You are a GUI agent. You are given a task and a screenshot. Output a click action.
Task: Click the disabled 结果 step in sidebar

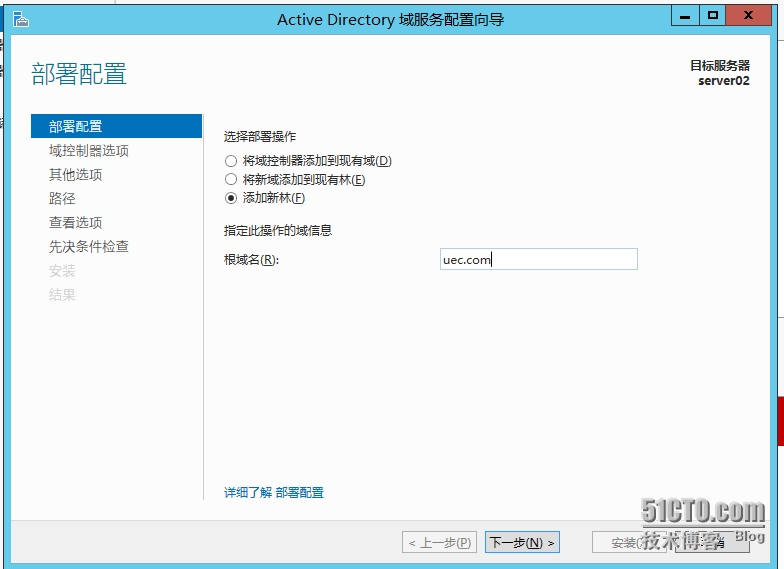tap(62, 294)
